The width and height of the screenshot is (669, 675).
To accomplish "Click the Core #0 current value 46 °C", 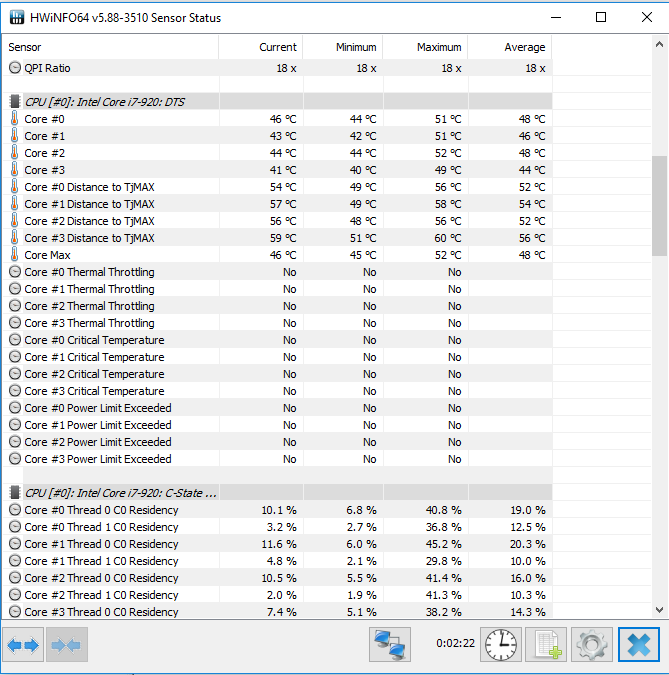I will coord(283,119).
